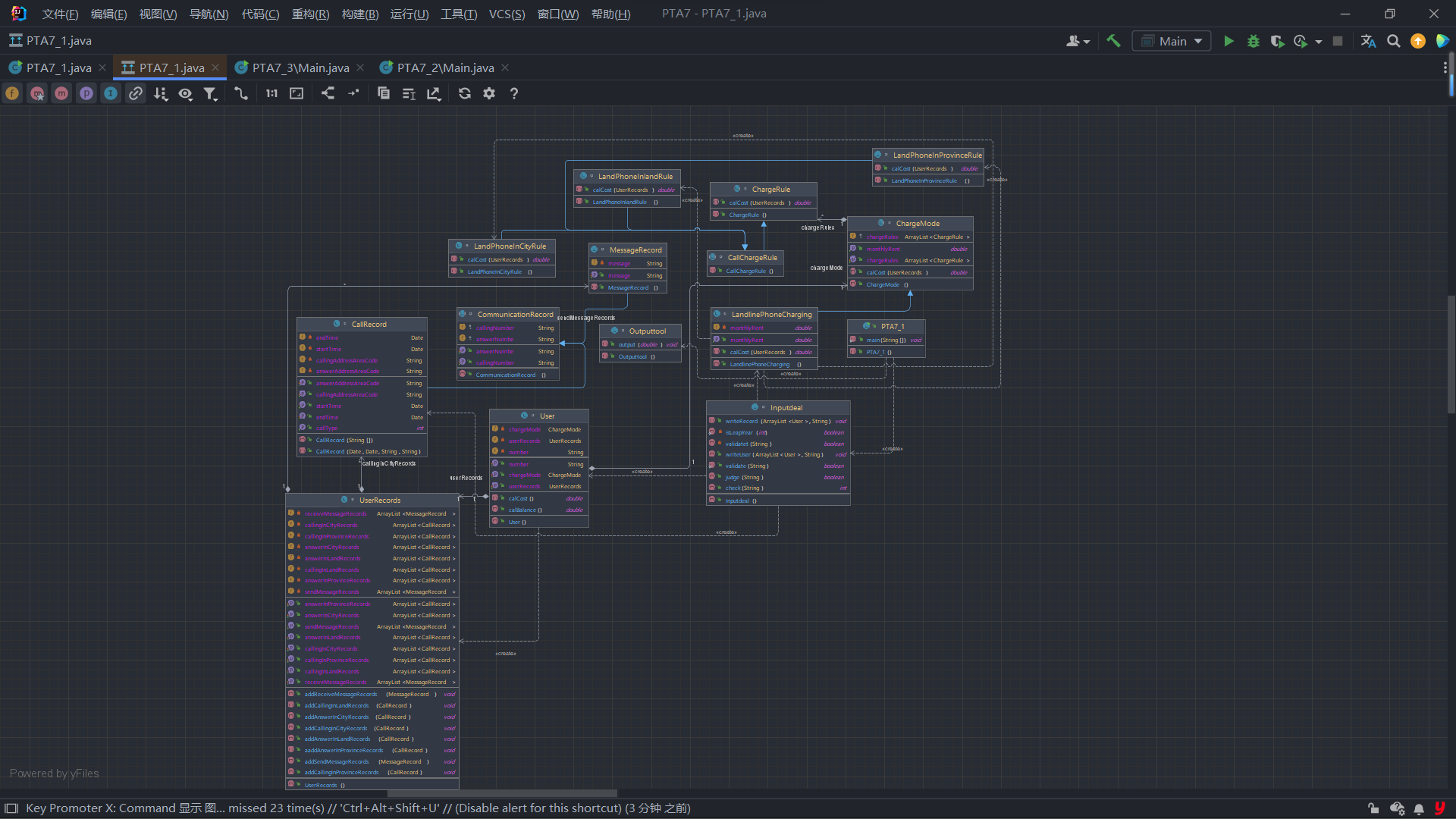The image size is (1456, 819).
Task: Click the Refresh diagram data icon
Action: point(464,93)
